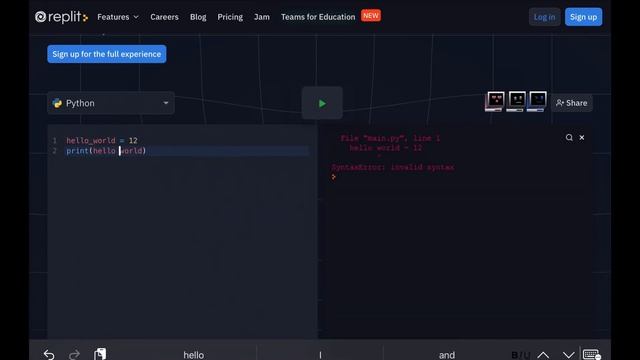Tap the keyboard hide icon
Image resolution: width=640 pixels, height=360 pixels.
point(592,354)
